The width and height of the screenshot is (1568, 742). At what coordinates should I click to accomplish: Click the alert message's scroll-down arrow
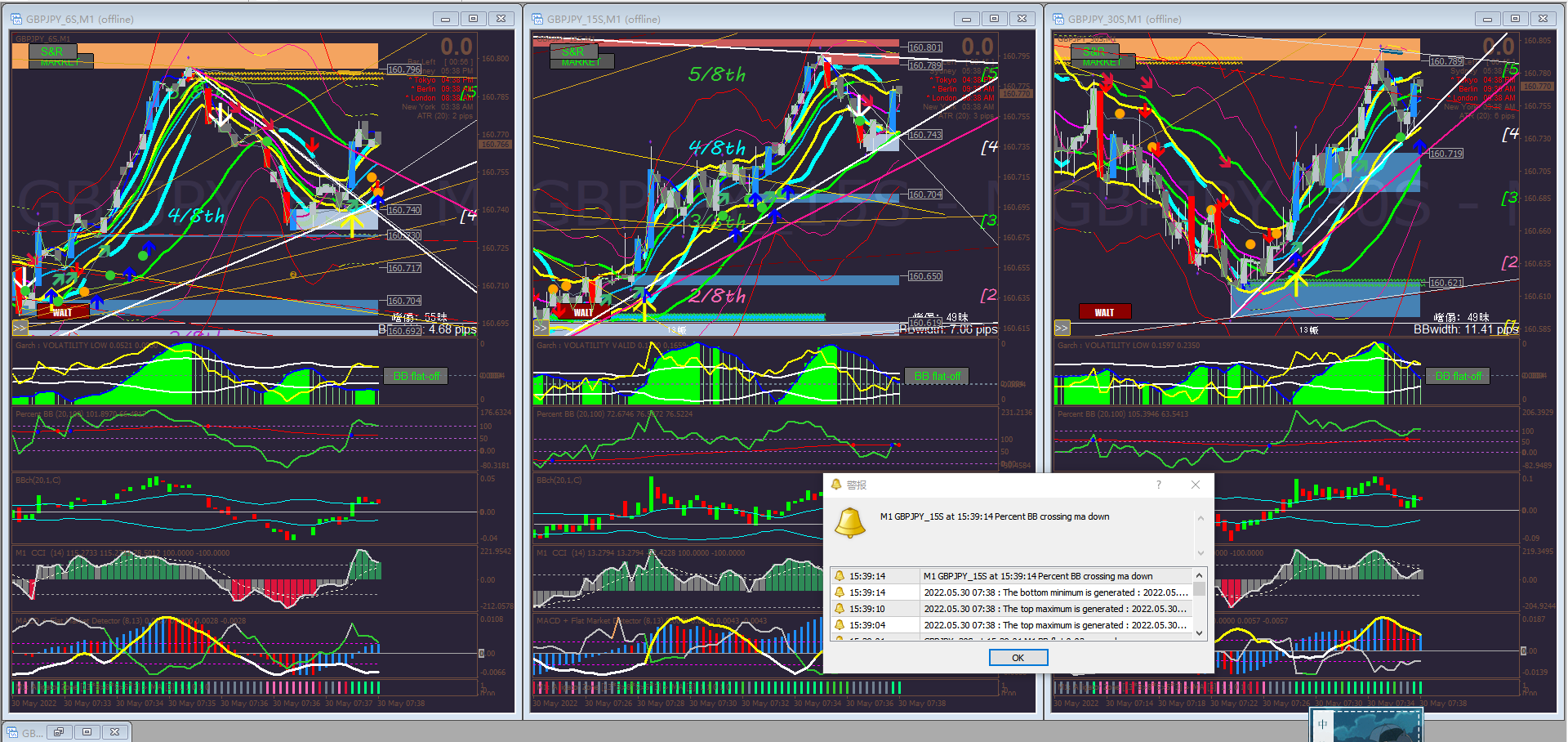[x=1200, y=553]
